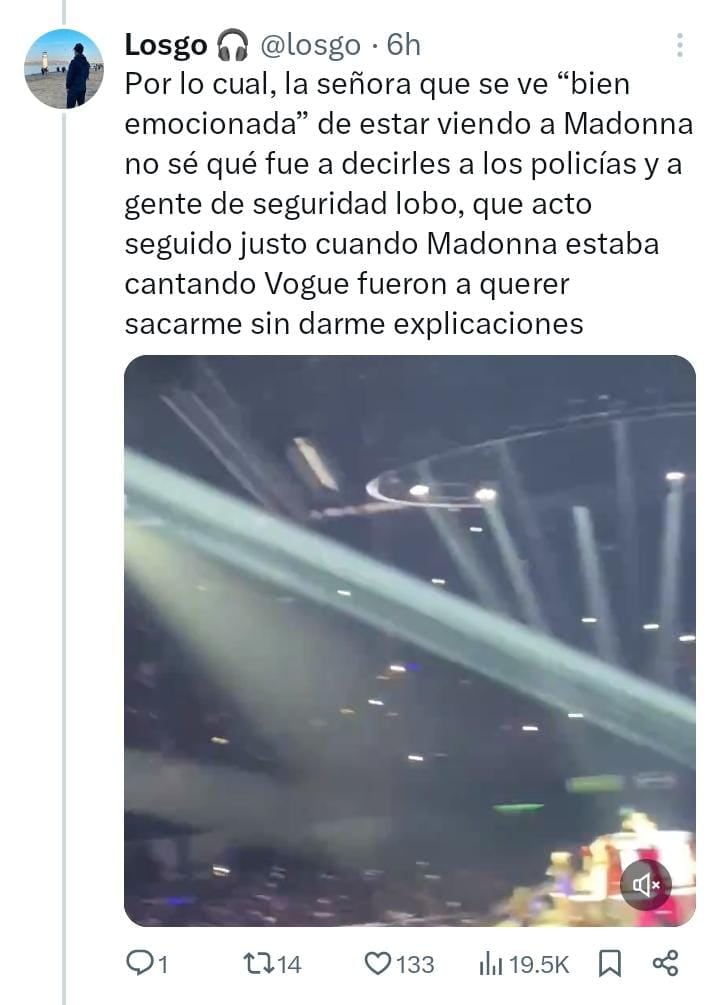This screenshot has width=720, height=1005.
Task: Bookmark this tweet
Action: 610,963
